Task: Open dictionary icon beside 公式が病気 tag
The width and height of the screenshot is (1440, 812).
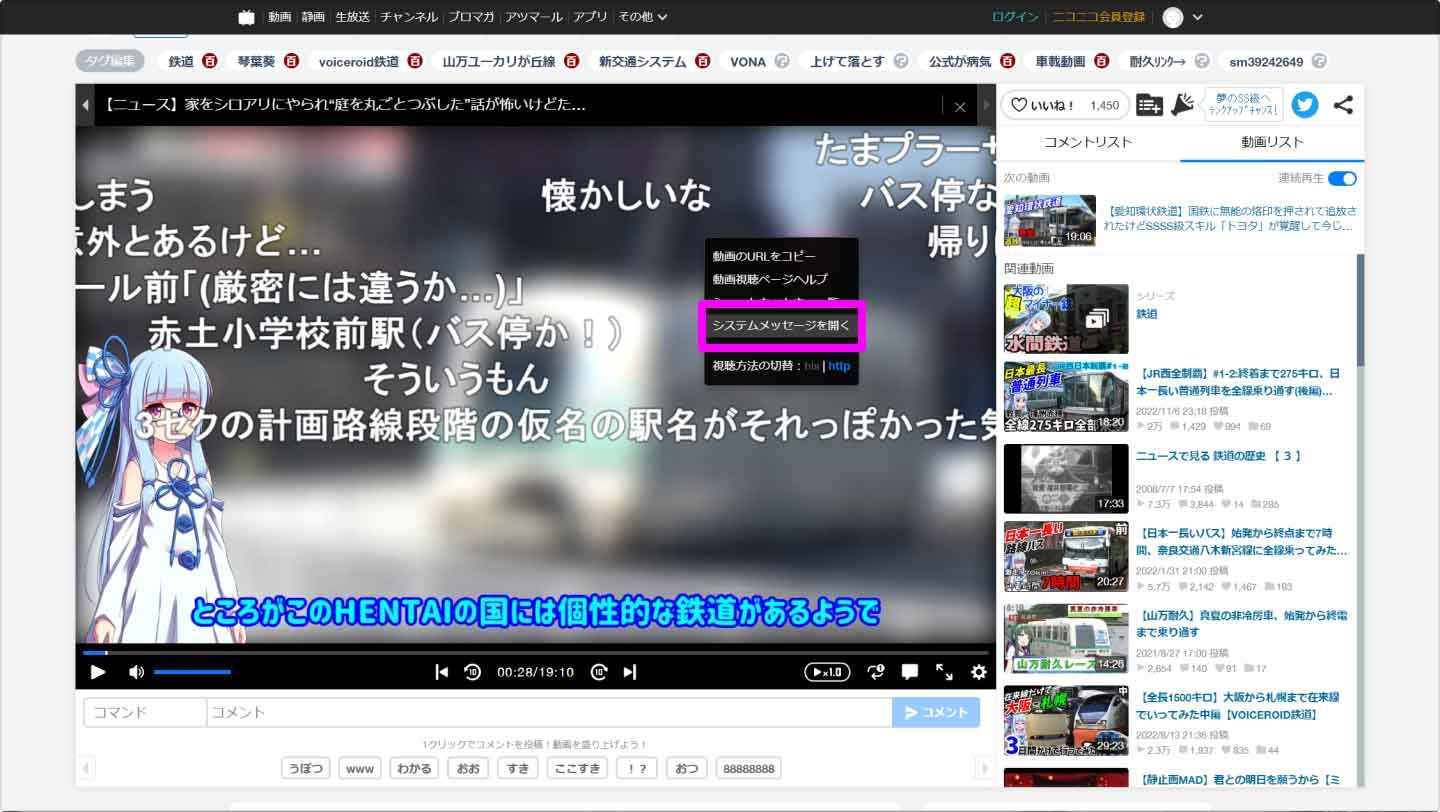Action: coord(1008,61)
